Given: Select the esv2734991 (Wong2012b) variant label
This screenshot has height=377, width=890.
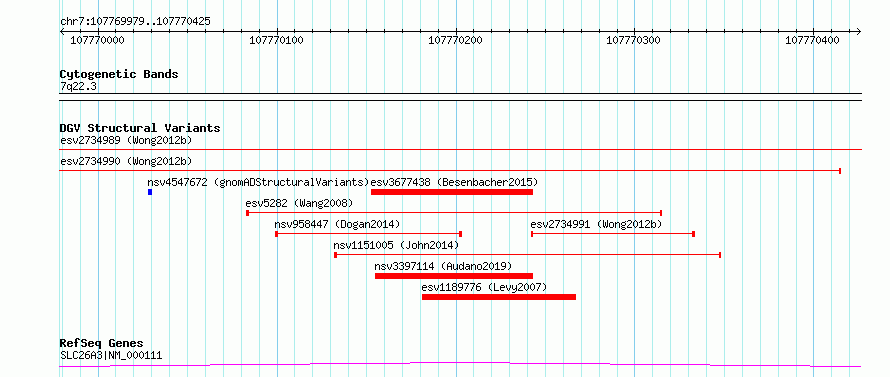Looking at the screenshot, I should 596,224.
